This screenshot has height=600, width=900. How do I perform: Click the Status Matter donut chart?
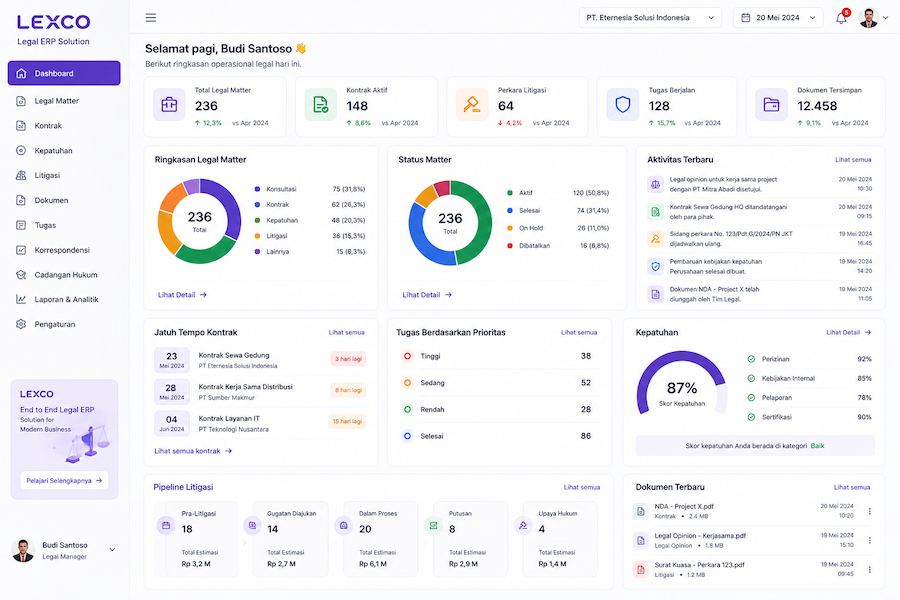[450, 223]
